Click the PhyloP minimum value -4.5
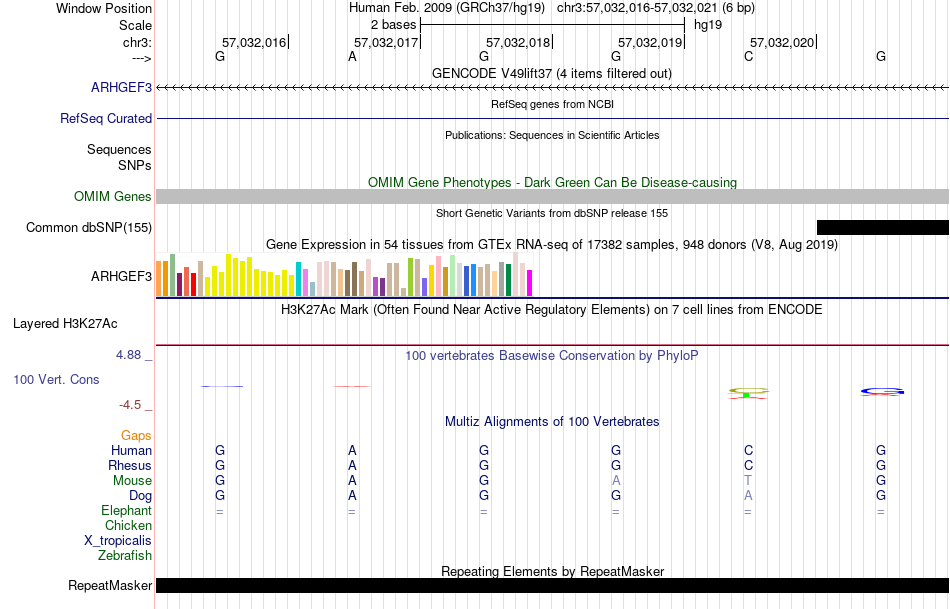This screenshot has height=609, width=950. pyautogui.click(x=130, y=405)
